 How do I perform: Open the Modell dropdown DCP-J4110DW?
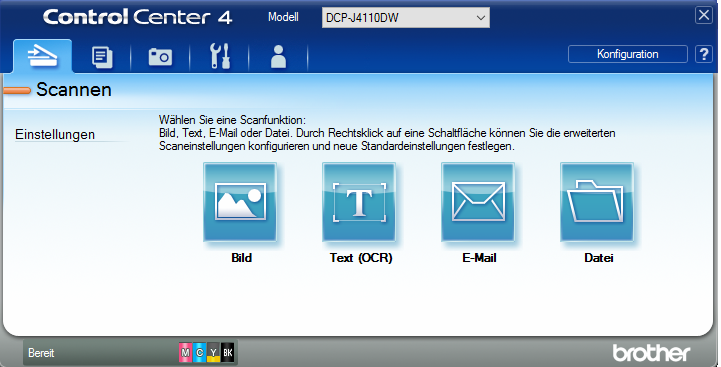[x=406, y=18]
